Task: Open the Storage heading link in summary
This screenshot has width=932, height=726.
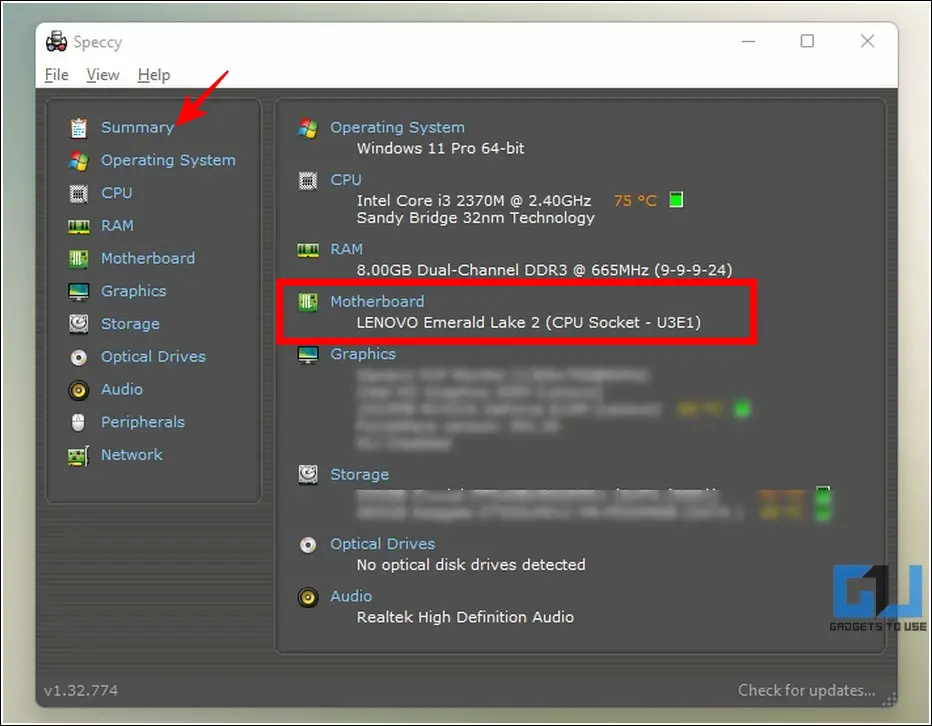Action: (x=360, y=474)
